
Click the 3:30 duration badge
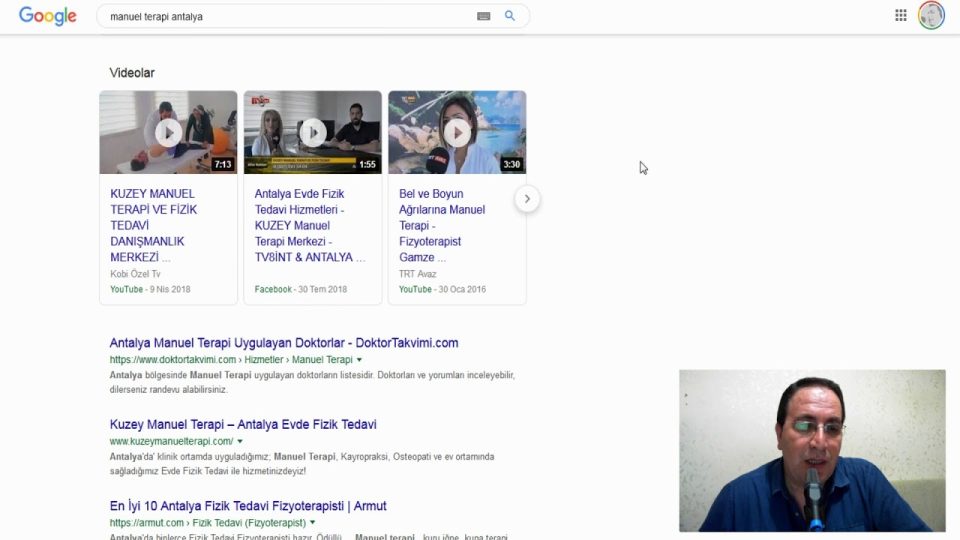coord(512,164)
